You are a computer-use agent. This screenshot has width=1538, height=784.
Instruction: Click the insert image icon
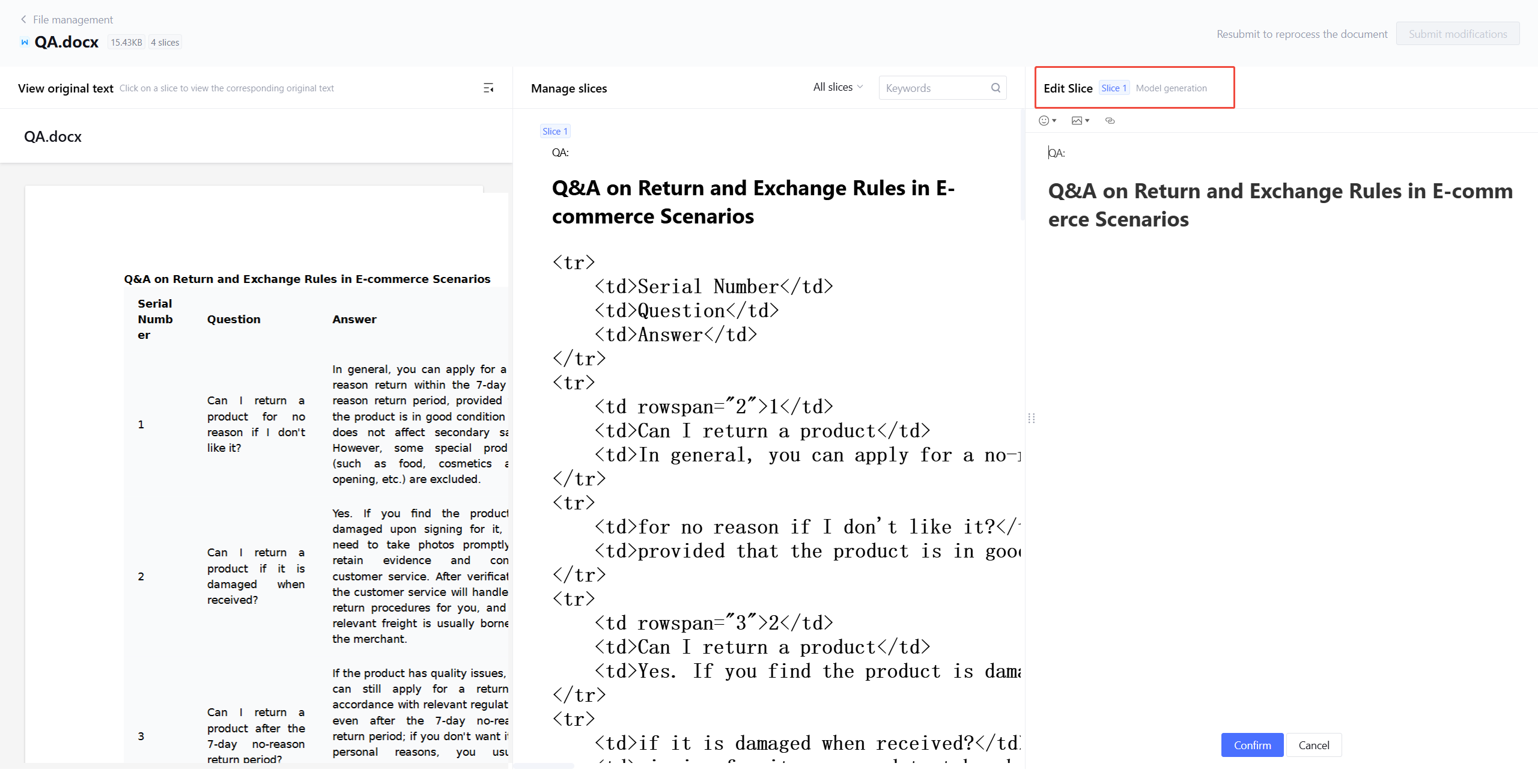coord(1077,121)
